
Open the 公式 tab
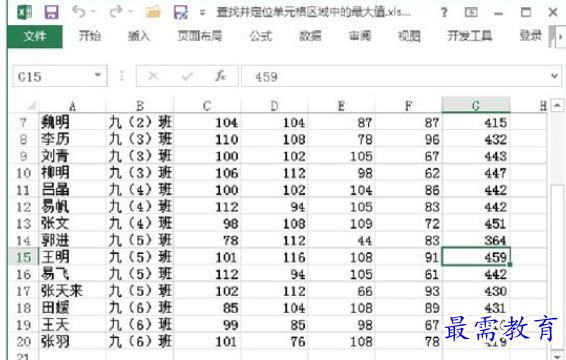coord(260,36)
